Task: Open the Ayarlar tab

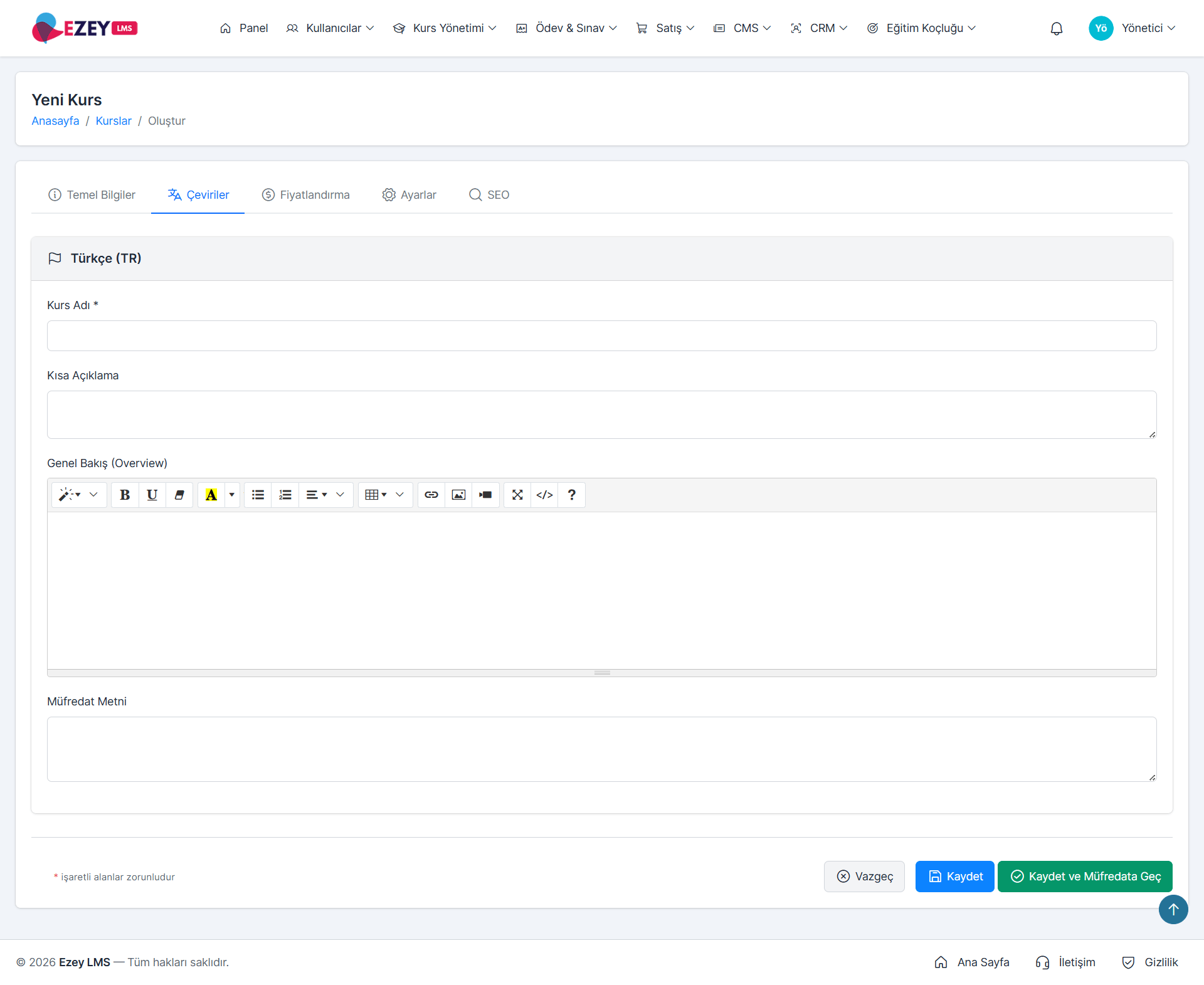Action: coord(409,195)
